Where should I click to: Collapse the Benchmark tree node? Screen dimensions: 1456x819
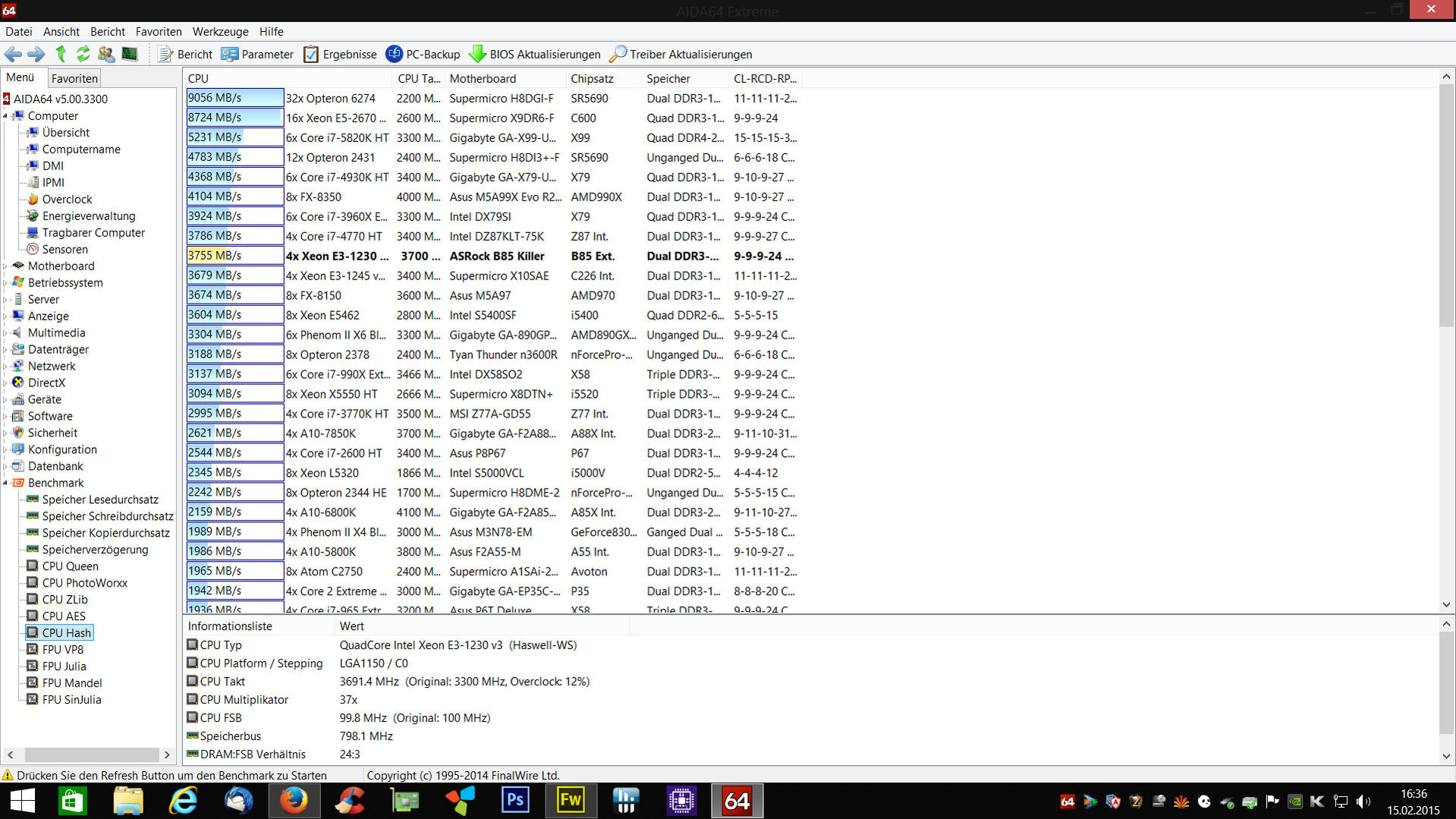(x=5, y=483)
